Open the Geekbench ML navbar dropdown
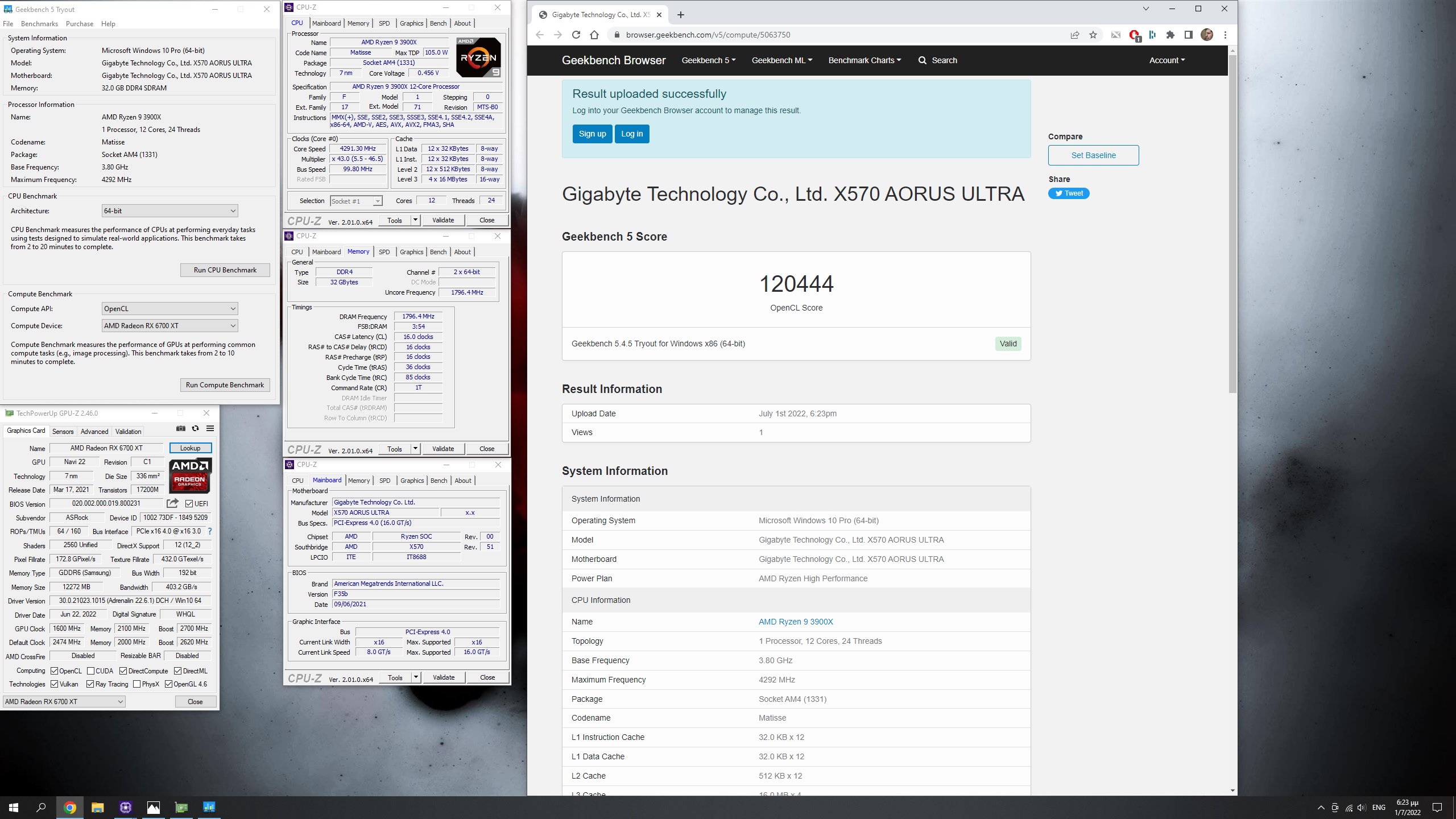This screenshot has height=819, width=1456. [782, 60]
